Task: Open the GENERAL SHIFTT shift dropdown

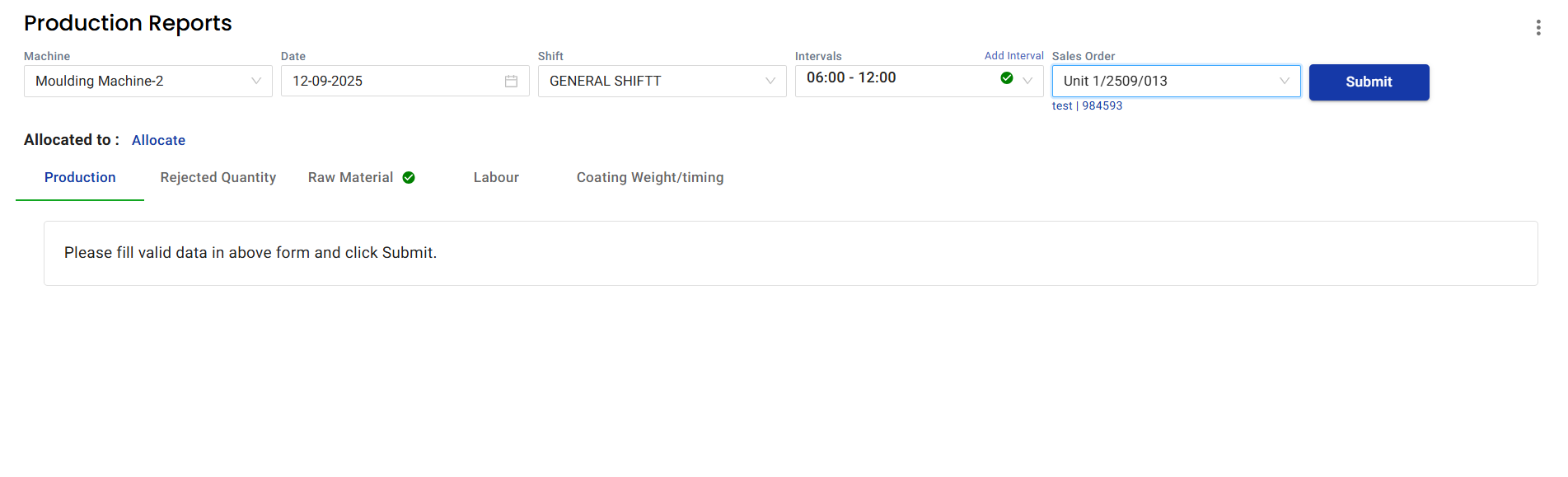Action: tap(653, 82)
